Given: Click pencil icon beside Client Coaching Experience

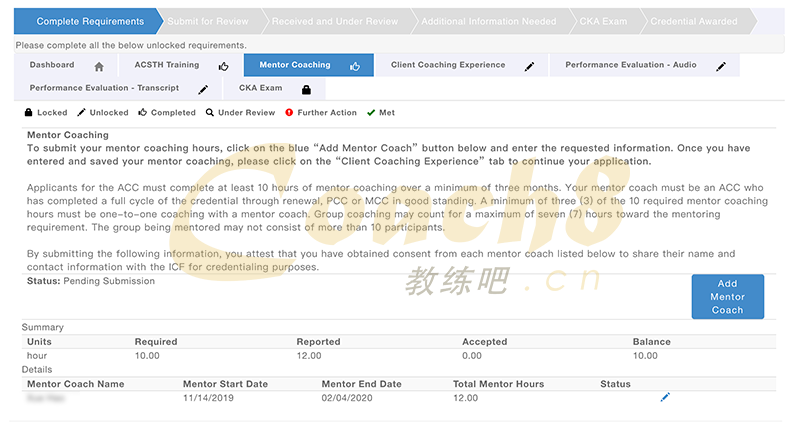Looking at the screenshot, I should click(x=530, y=67).
